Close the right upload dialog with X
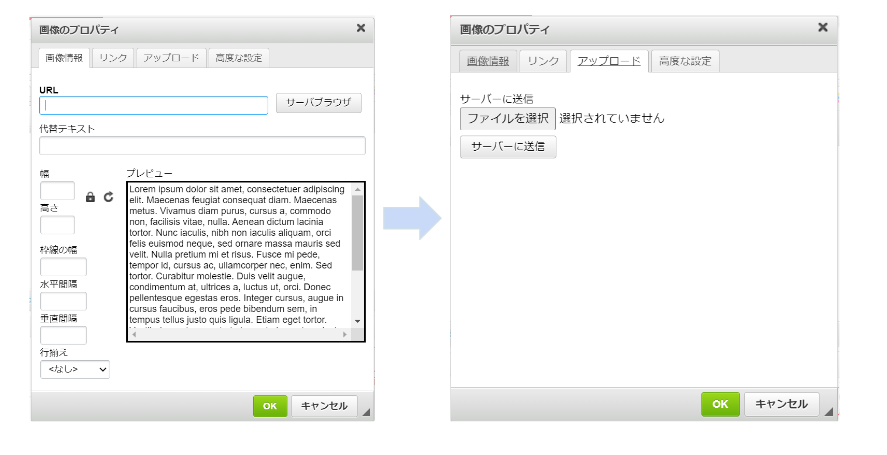887x455 pixels. click(x=822, y=28)
